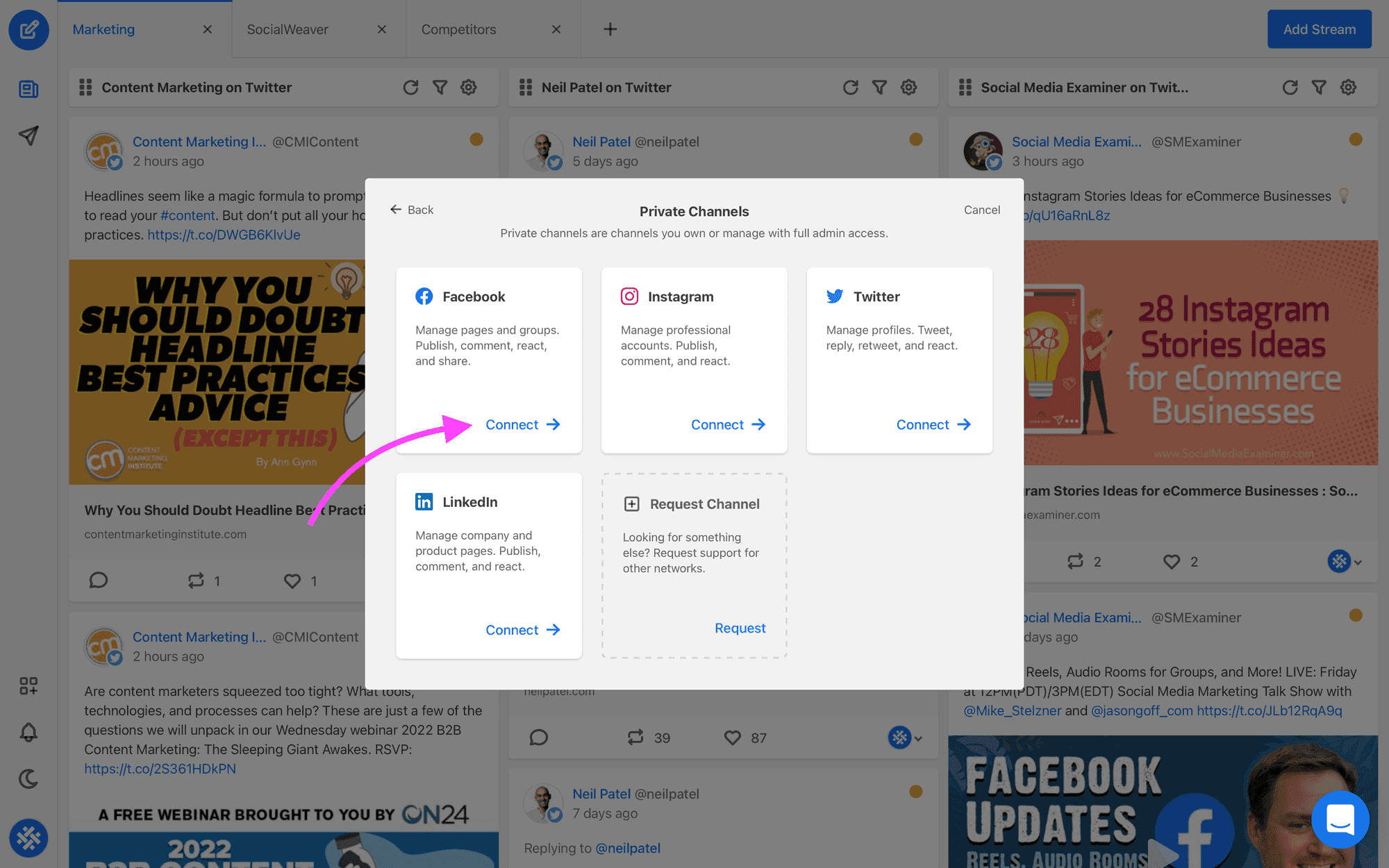
Task: Reply to the headline best practices tweet
Action: 99,581
